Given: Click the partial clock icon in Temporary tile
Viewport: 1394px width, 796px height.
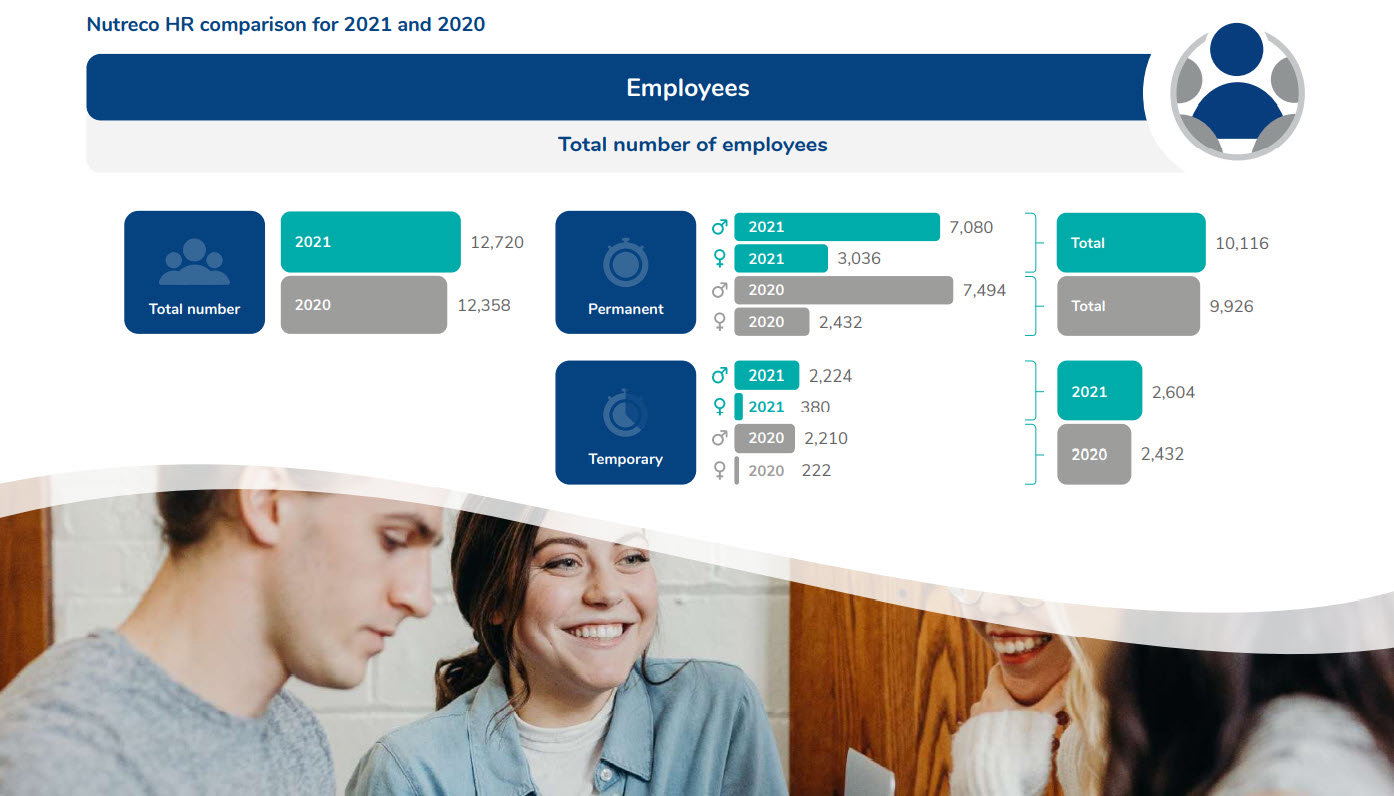Looking at the screenshot, I should pos(625,412).
